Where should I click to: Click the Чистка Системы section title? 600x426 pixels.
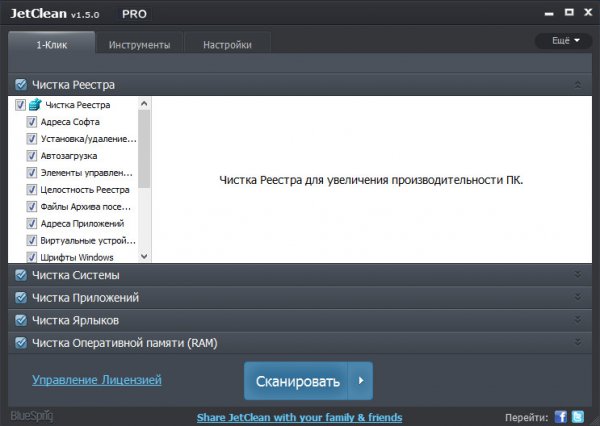[x=76, y=275]
